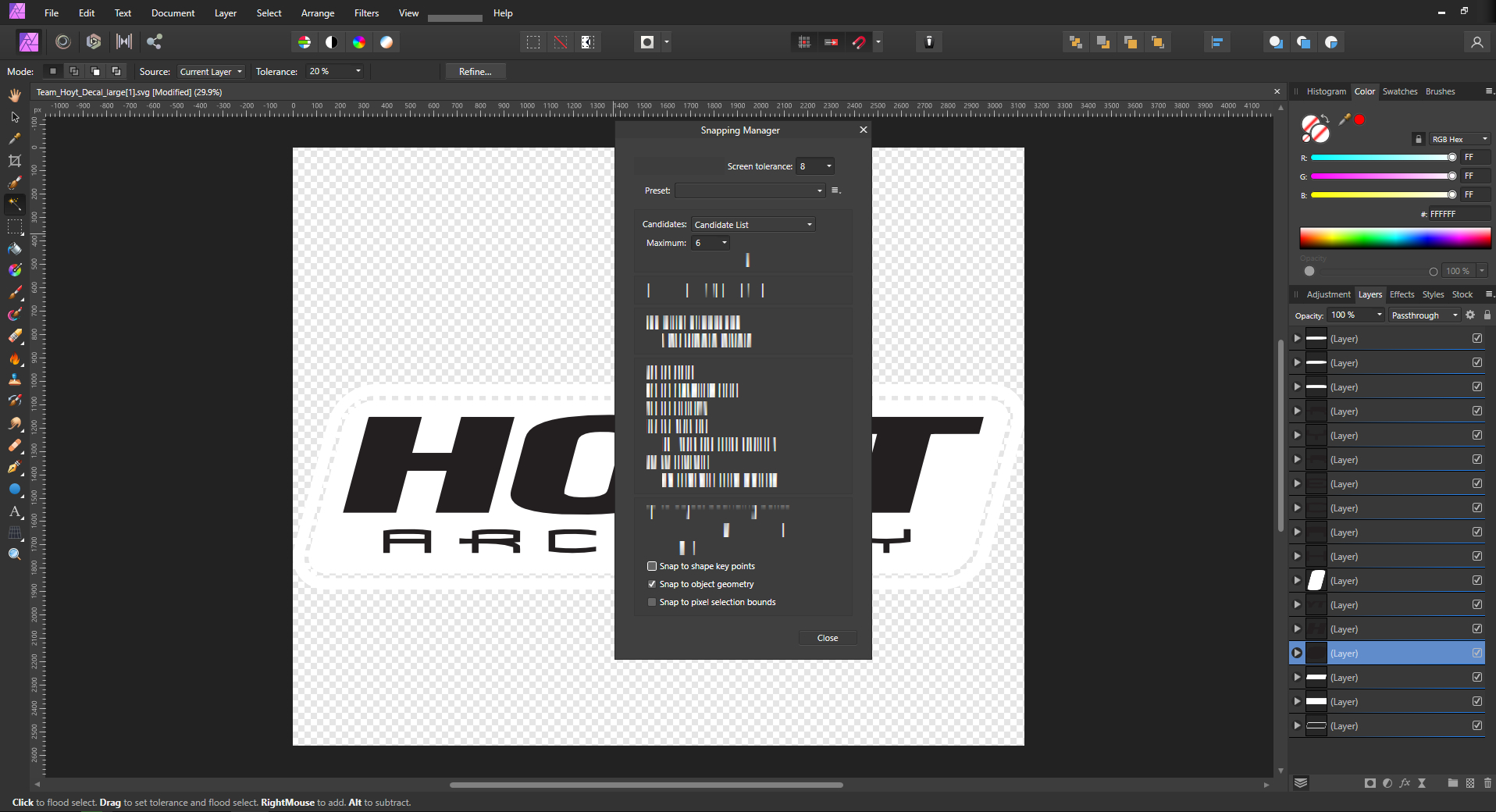Open the Screen tolerance dropdown

pyautogui.click(x=815, y=166)
